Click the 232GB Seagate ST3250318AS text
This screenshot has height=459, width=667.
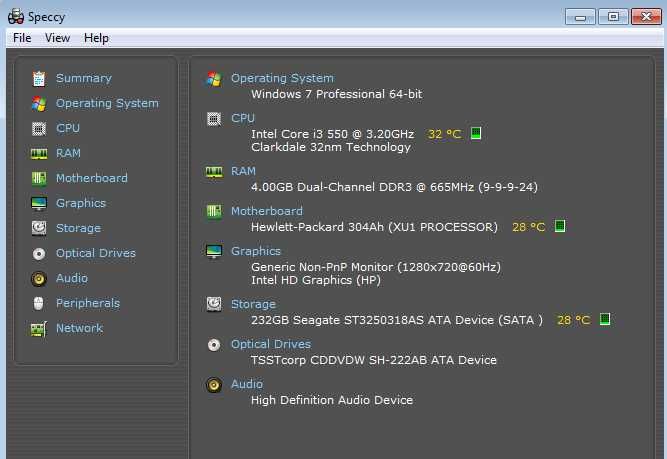click(x=397, y=320)
